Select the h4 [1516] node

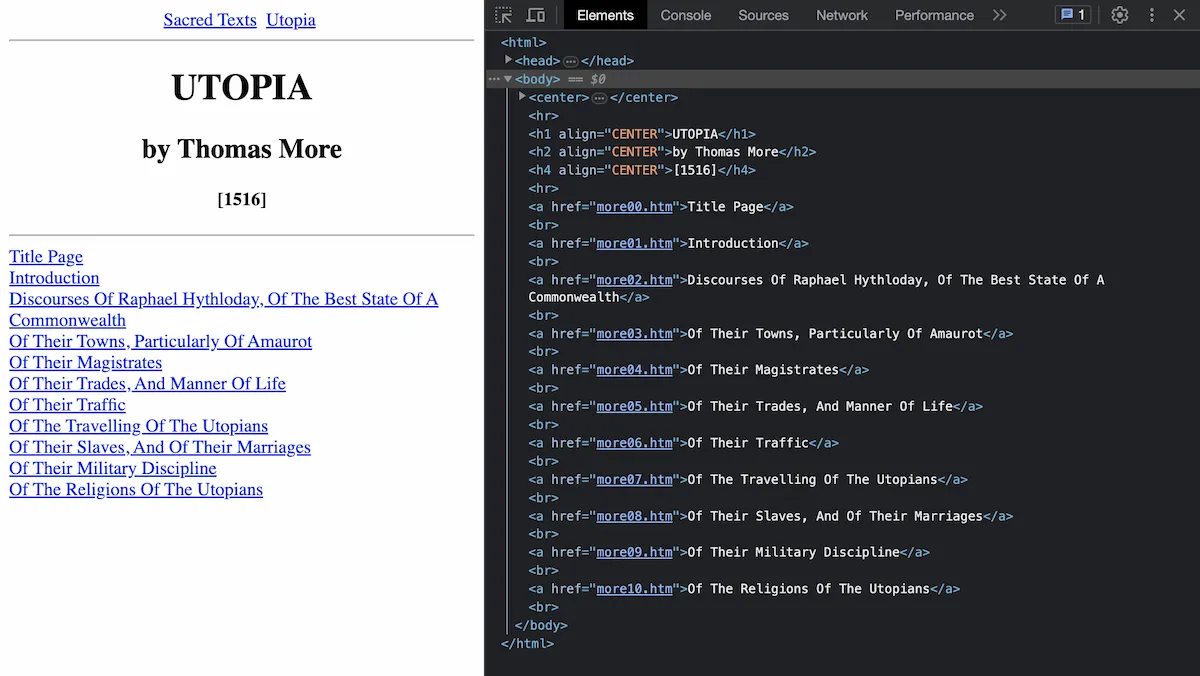click(x=642, y=170)
